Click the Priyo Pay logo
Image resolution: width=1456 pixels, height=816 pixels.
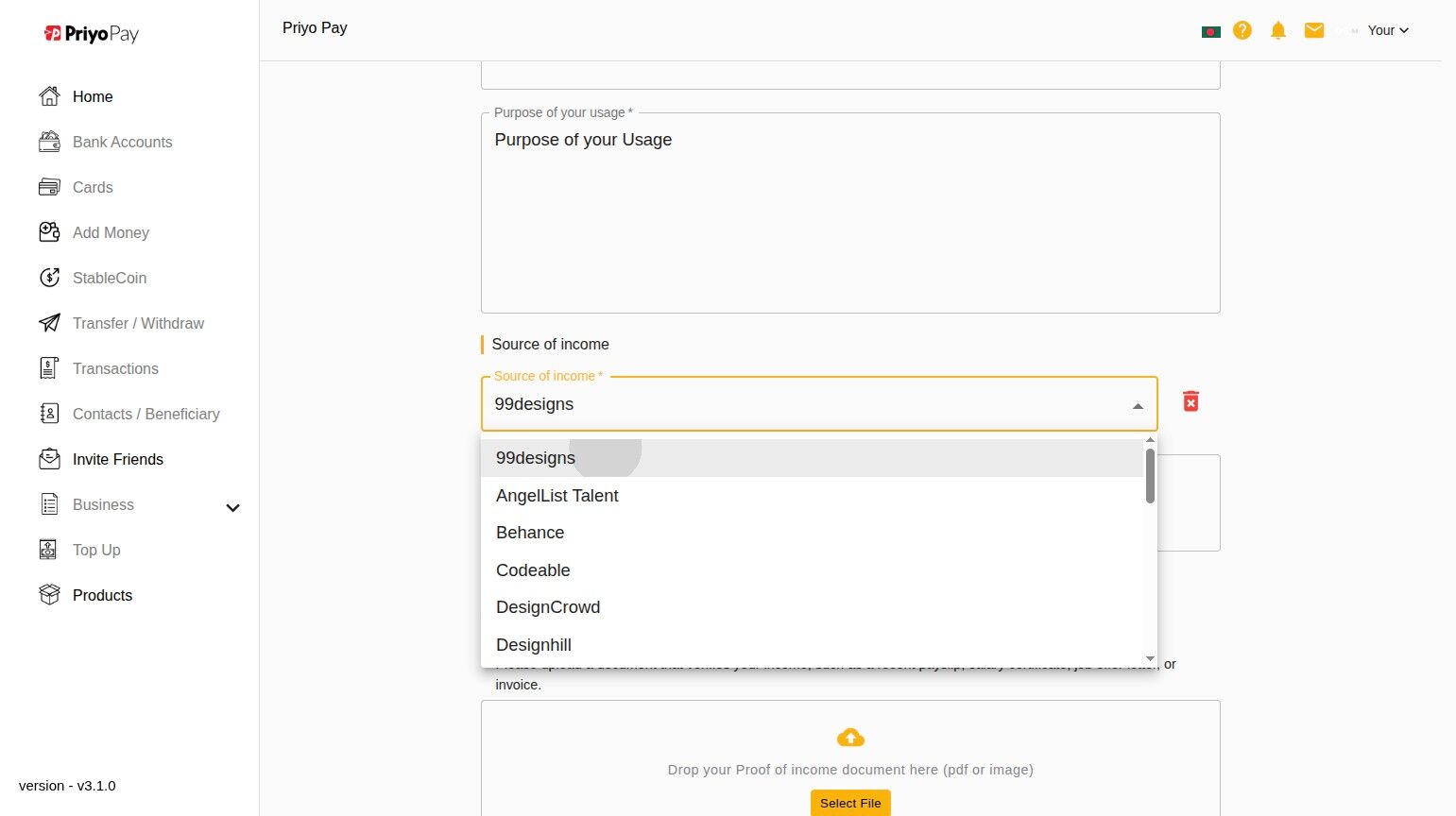[x=92, y=34]
